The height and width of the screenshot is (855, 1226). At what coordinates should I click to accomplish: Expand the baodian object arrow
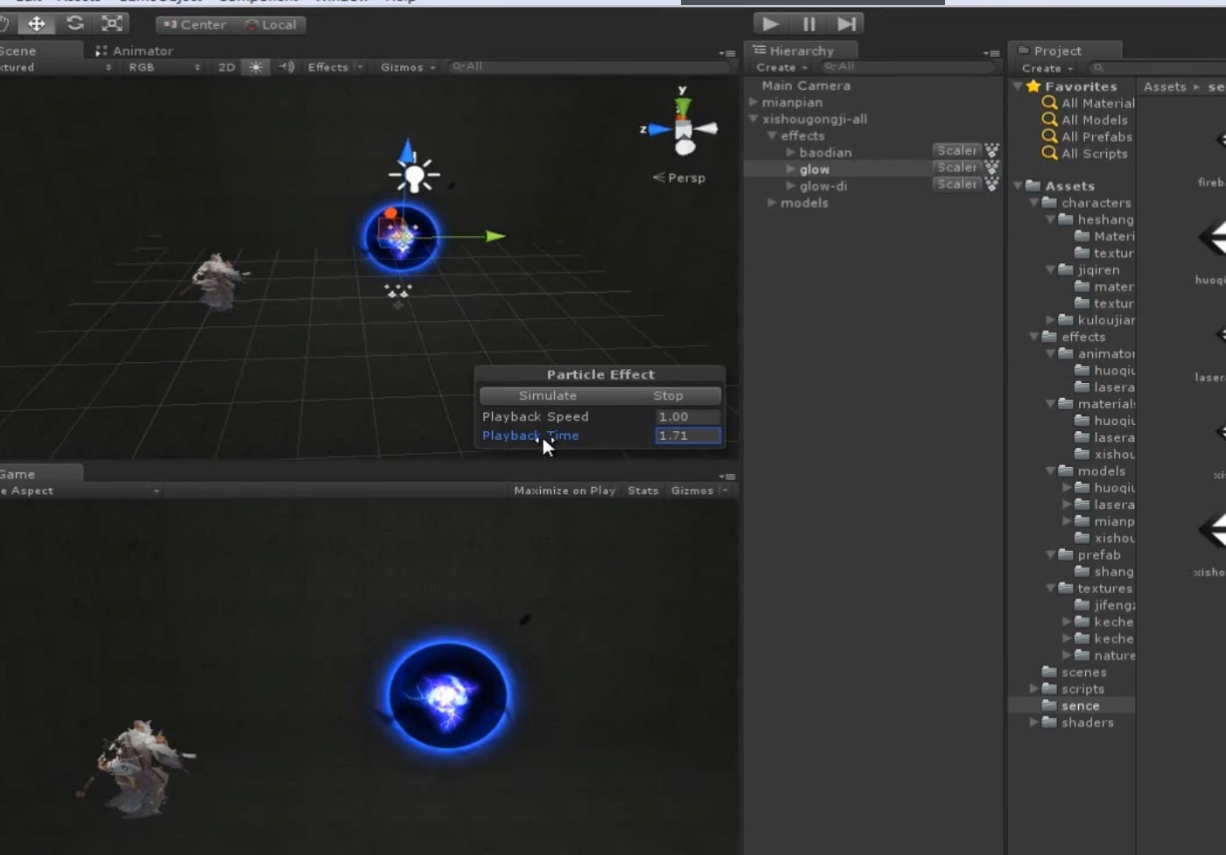[x=790, y=153]
